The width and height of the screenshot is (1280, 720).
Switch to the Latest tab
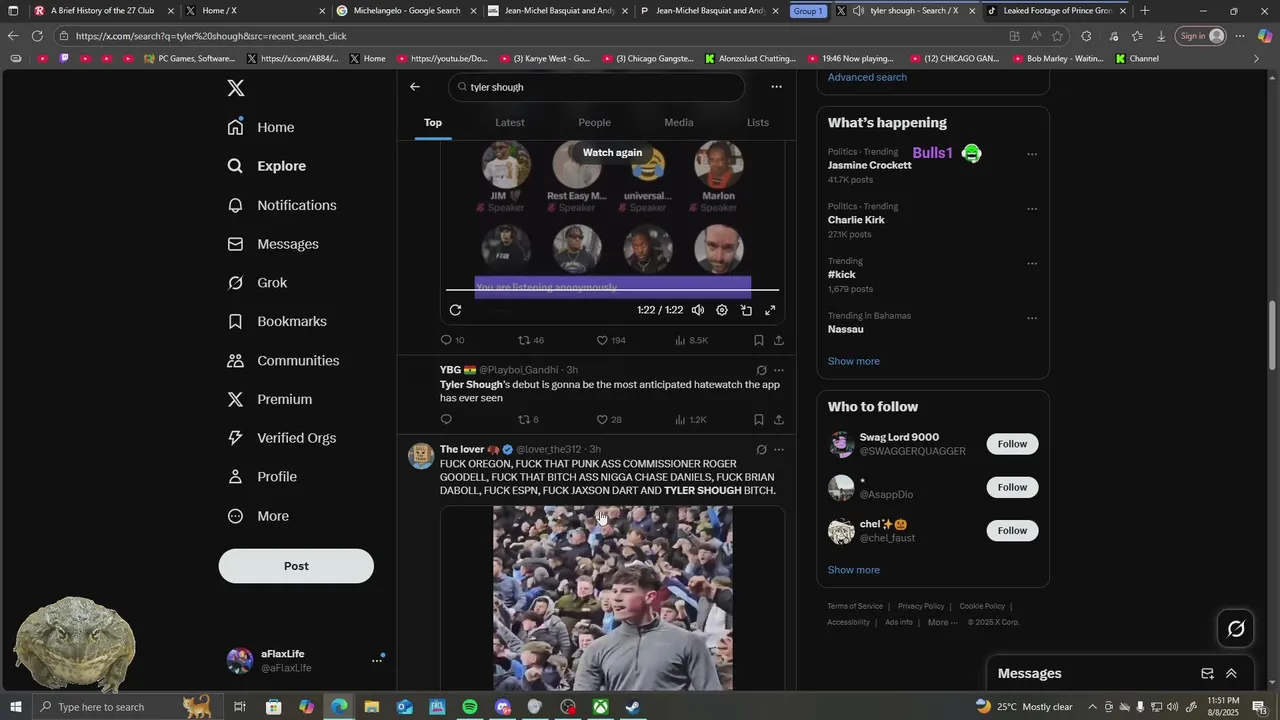coord(510,122)
